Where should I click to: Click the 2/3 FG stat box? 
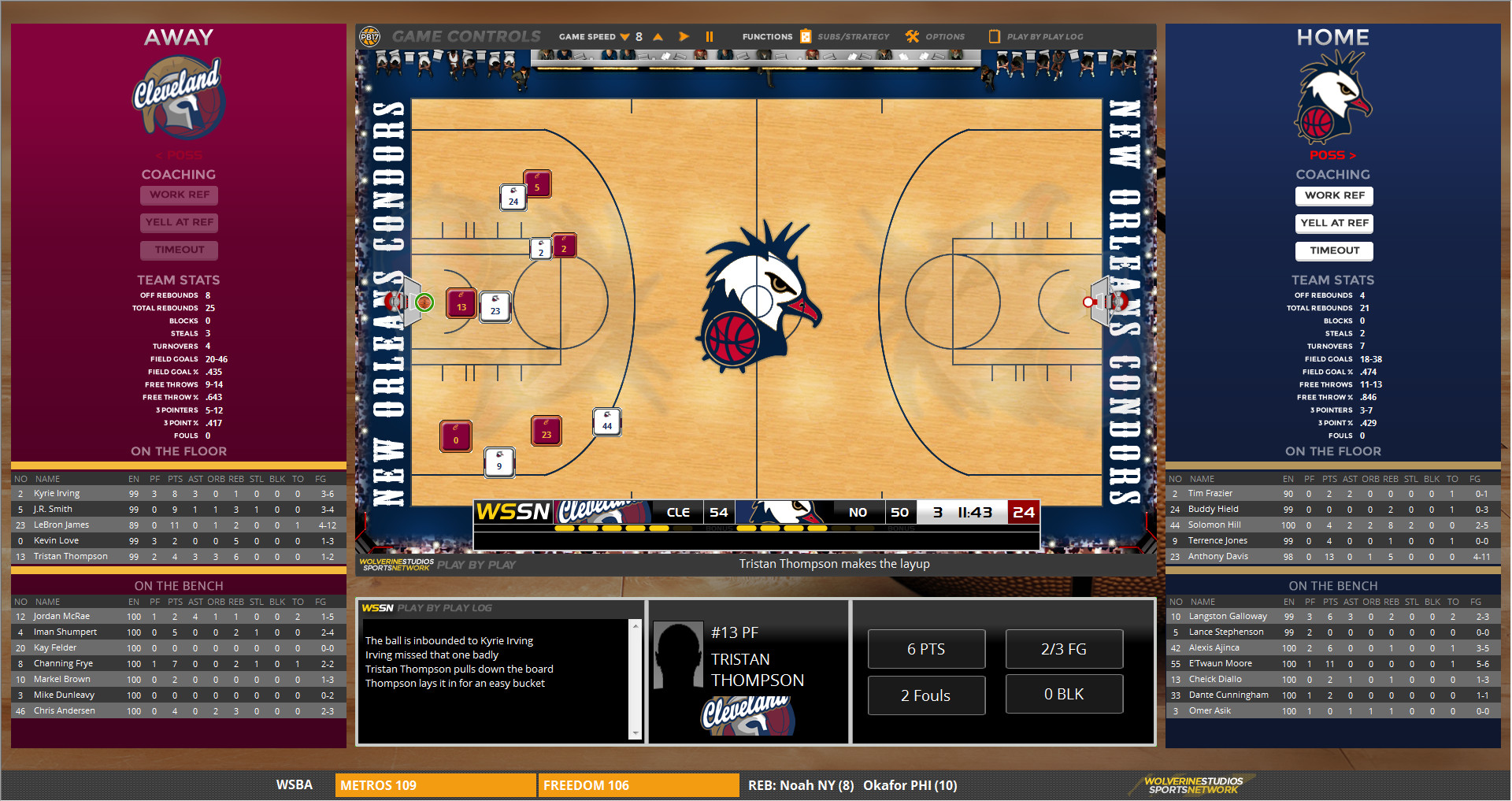1064,649
